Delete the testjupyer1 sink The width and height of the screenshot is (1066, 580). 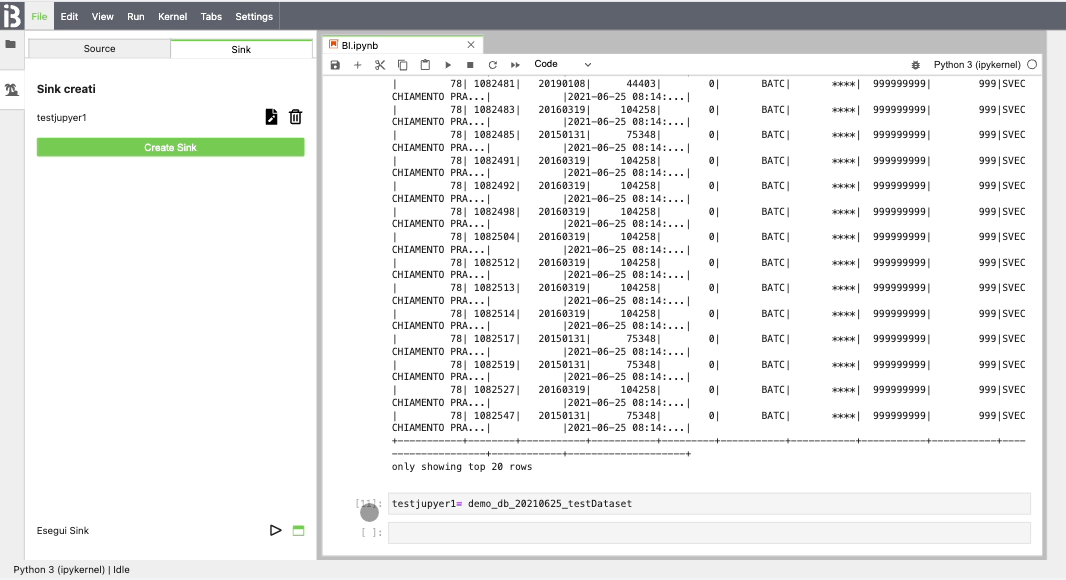click(295, 116)
